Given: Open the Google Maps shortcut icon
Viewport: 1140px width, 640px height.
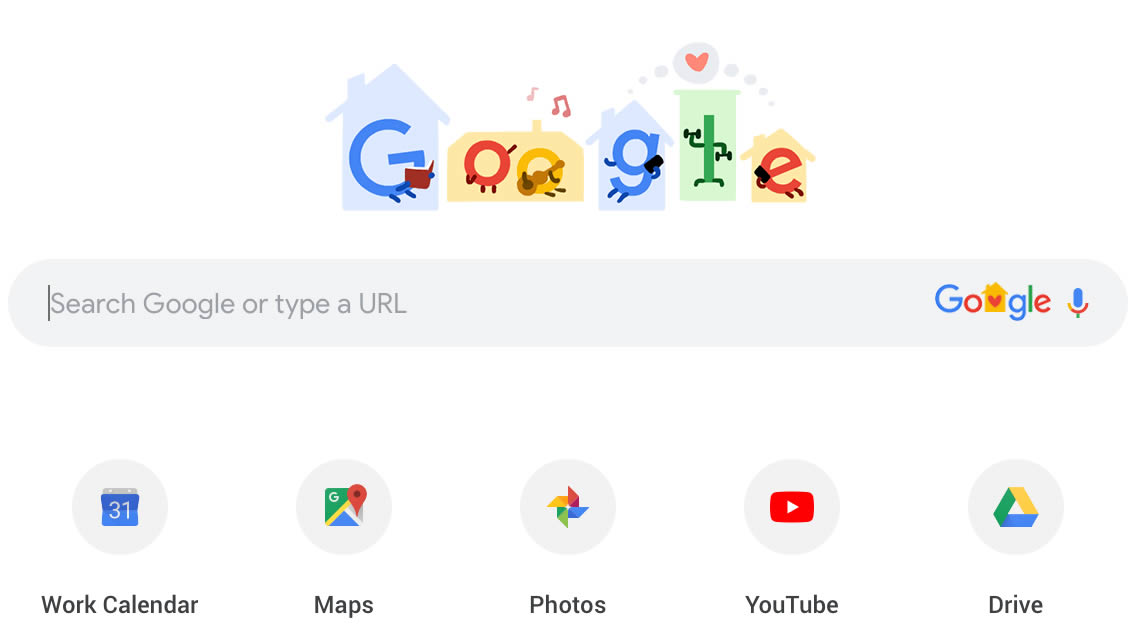Looking at the screenshot, I should 345,505.
